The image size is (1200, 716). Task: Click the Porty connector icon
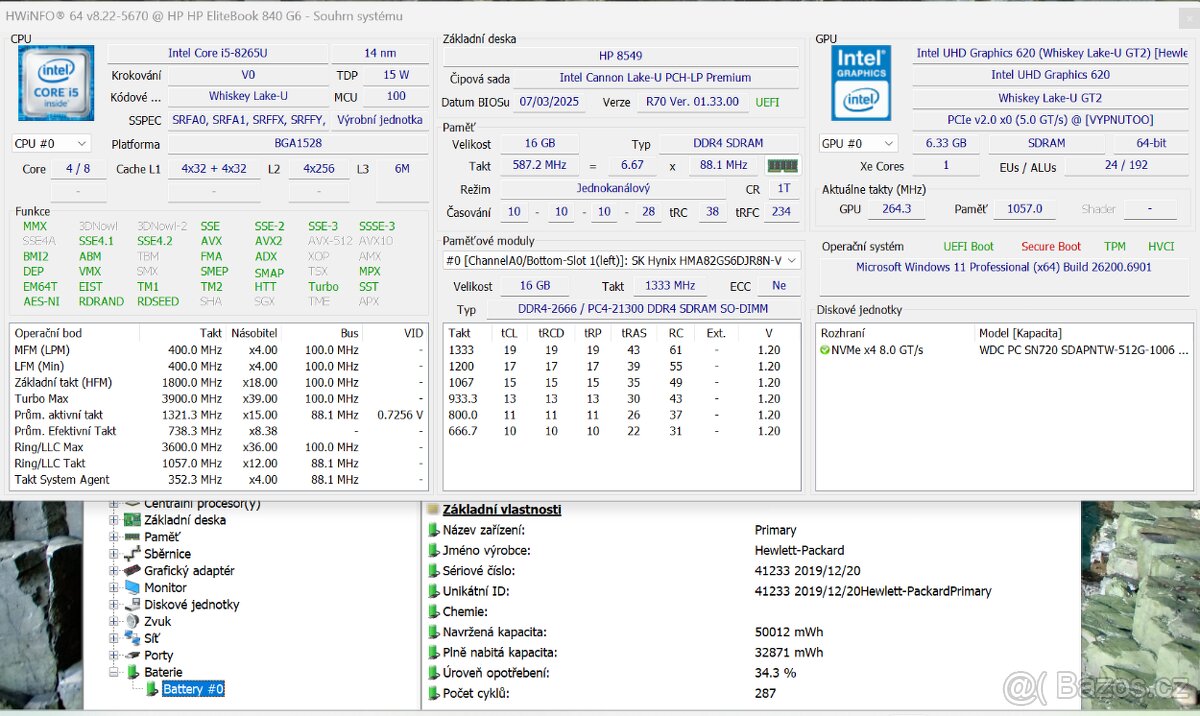(x=130, y=655)
